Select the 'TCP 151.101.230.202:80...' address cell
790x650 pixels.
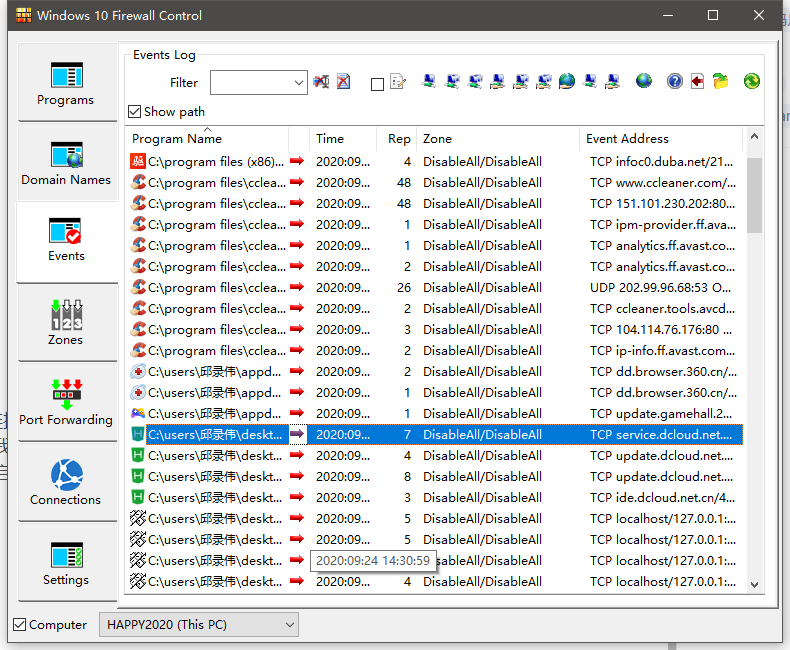tap(663, 203)
